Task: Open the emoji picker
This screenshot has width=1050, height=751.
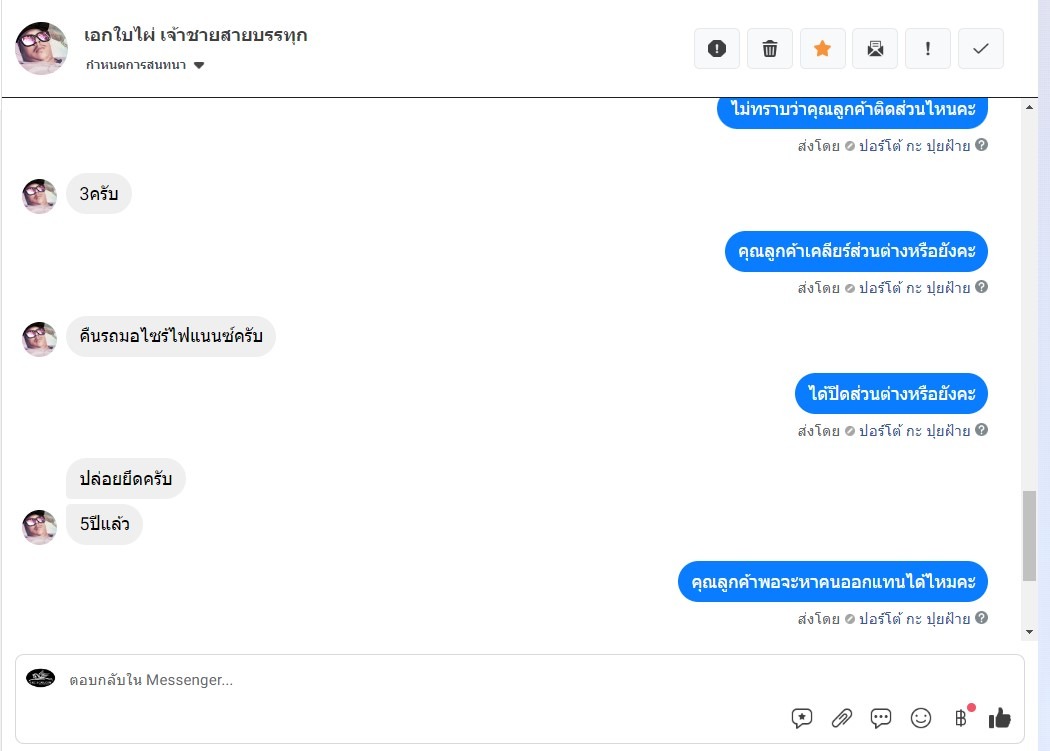Action: click(921, 718)
